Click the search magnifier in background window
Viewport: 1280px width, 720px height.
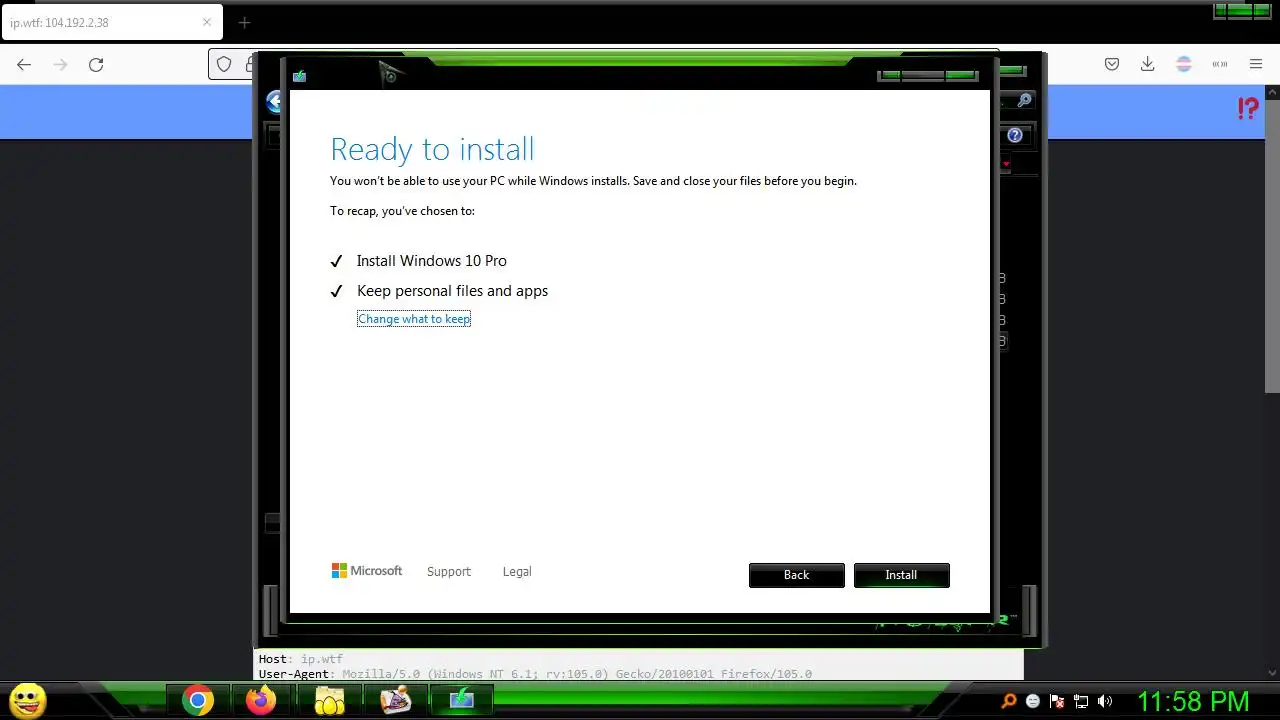[1024, 101]
